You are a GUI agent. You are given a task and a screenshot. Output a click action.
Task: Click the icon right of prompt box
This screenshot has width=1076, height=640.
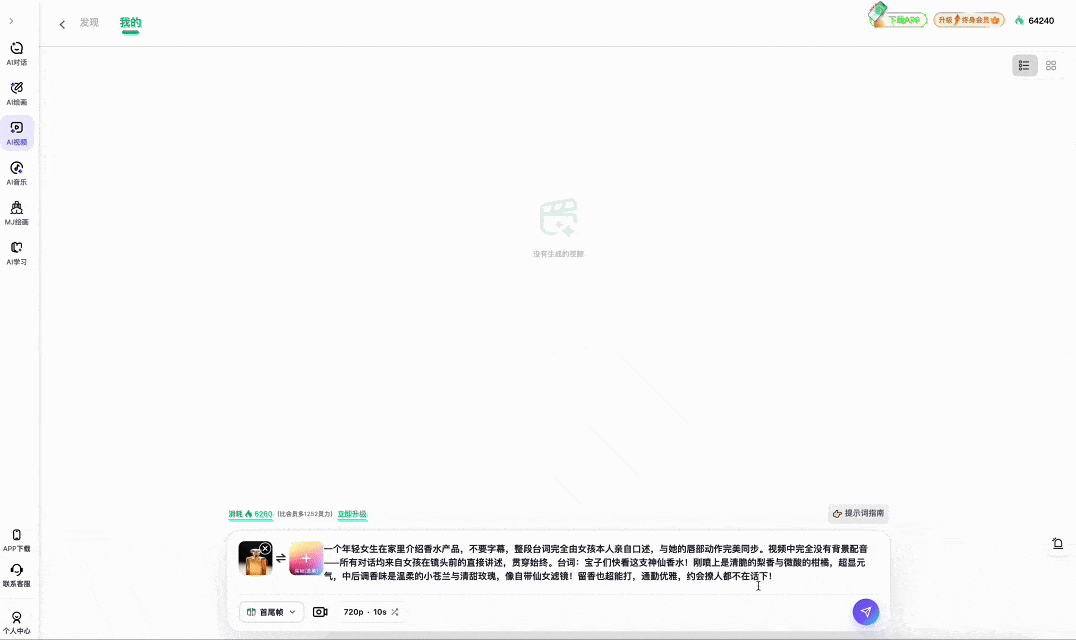(x=1057, y=544)
